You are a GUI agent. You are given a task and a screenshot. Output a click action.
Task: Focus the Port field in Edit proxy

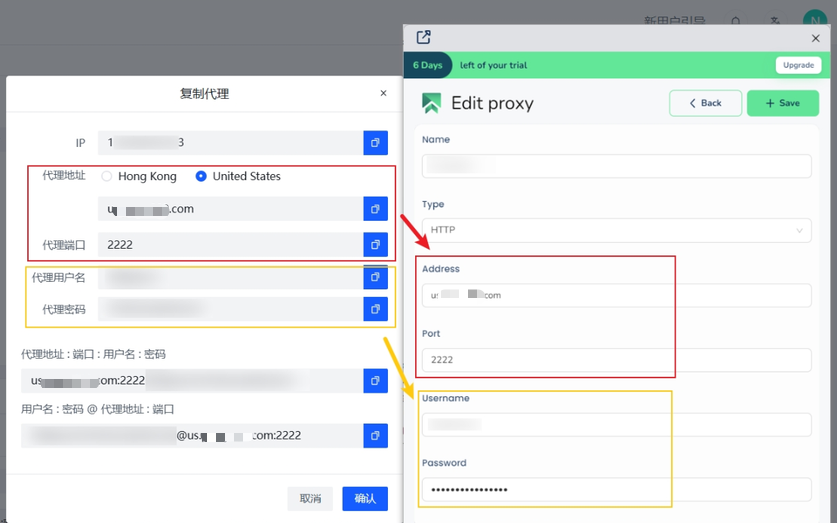[616, 360]
